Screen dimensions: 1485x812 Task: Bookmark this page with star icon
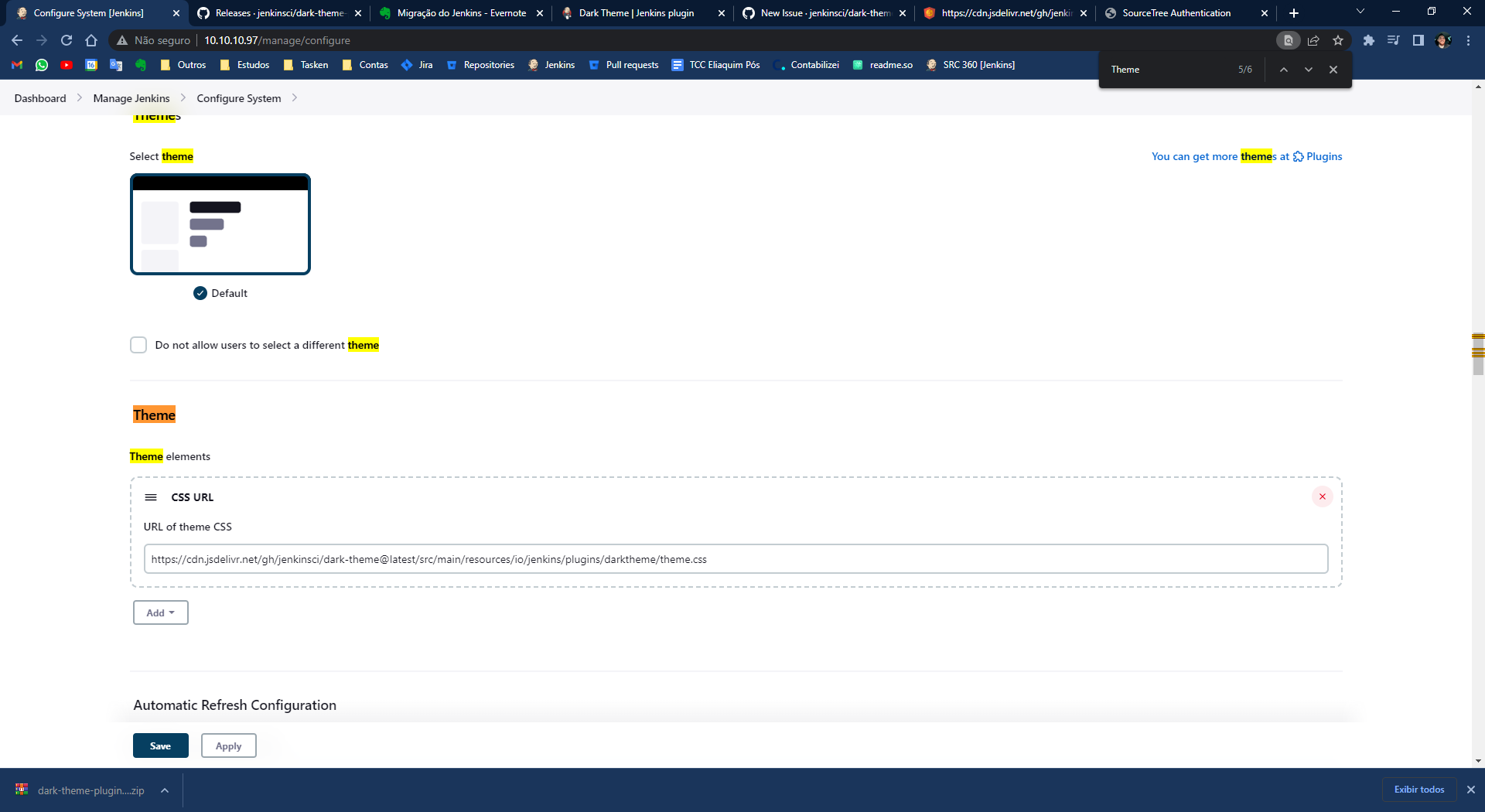(x=1338, y=40)
